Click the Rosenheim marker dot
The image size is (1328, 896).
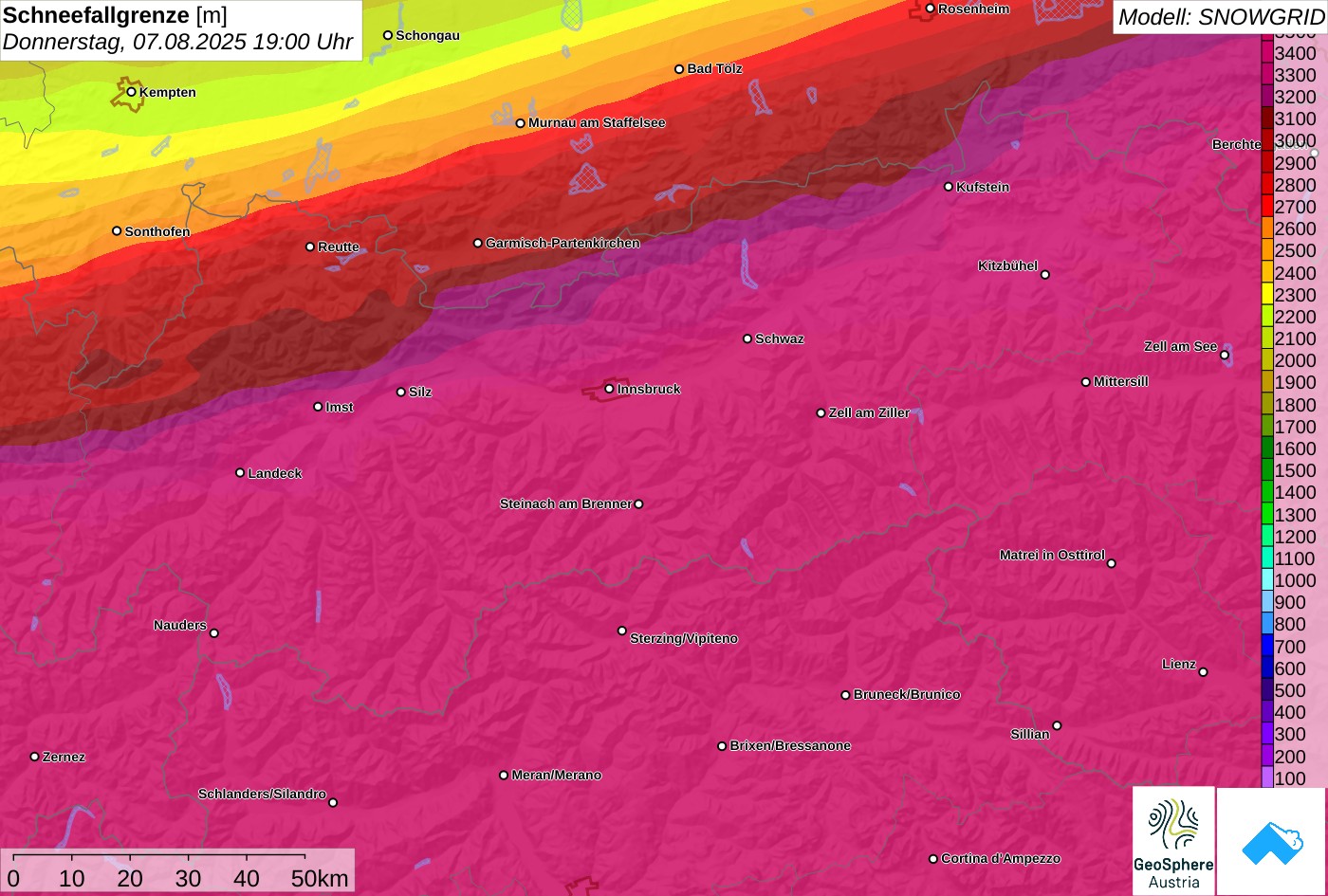click(x=930, y=9)
